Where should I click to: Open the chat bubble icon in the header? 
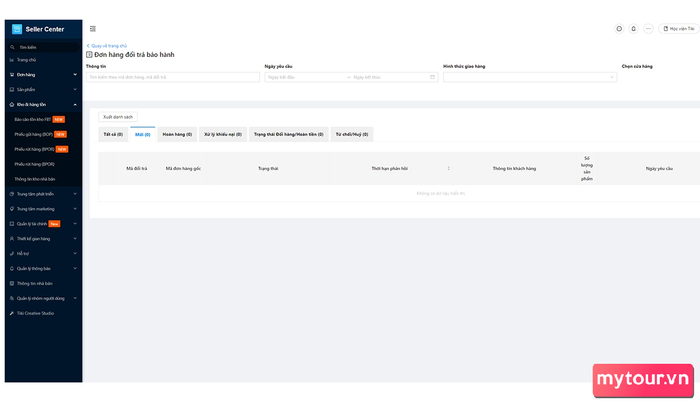(x=619, y=29)
